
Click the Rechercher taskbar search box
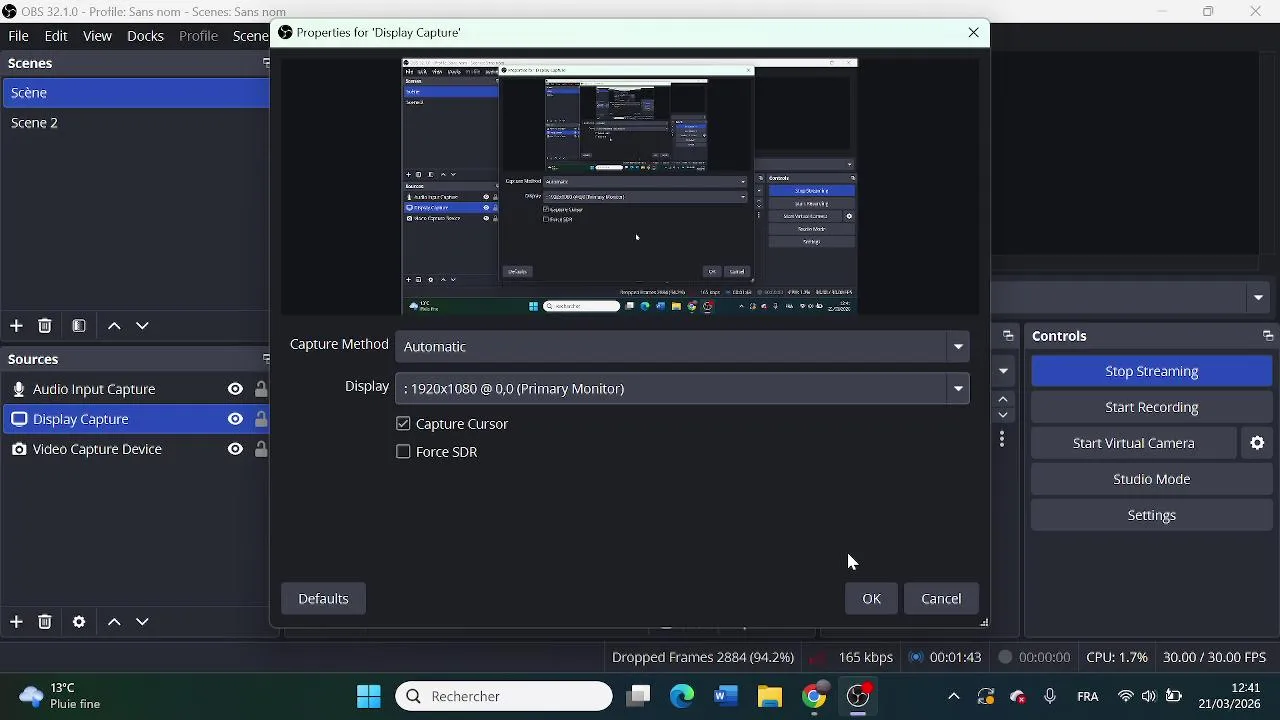504,696
